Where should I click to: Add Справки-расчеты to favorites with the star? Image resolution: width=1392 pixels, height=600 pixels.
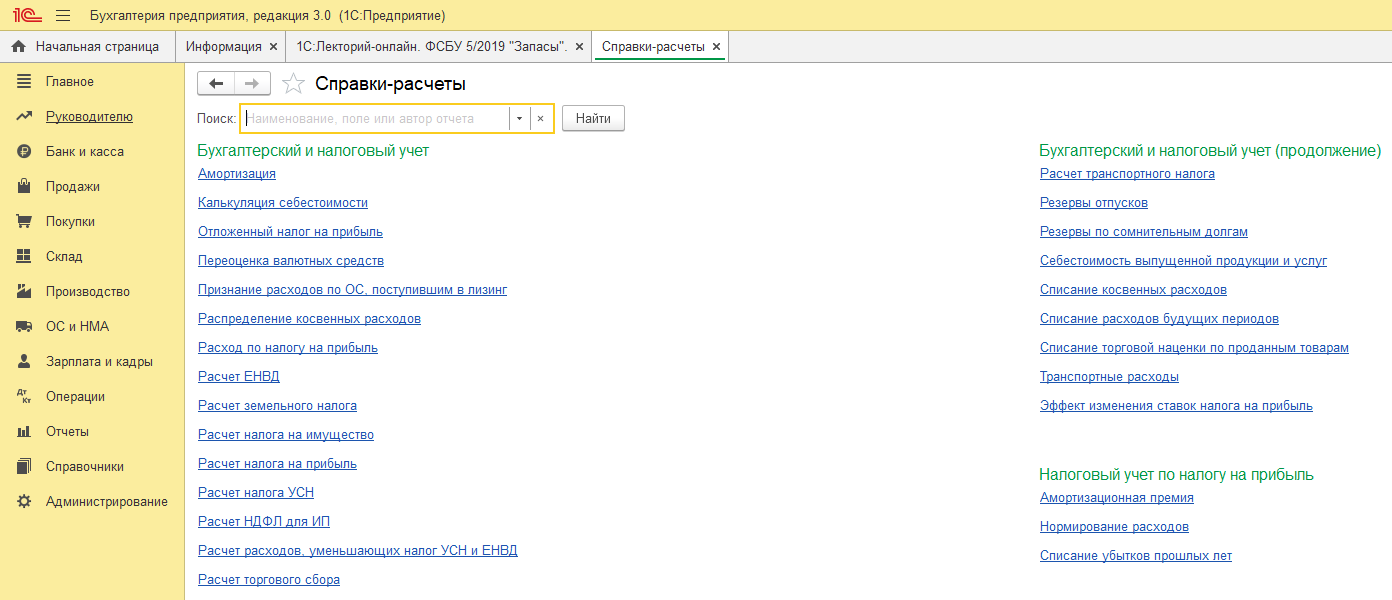[293, 84]
